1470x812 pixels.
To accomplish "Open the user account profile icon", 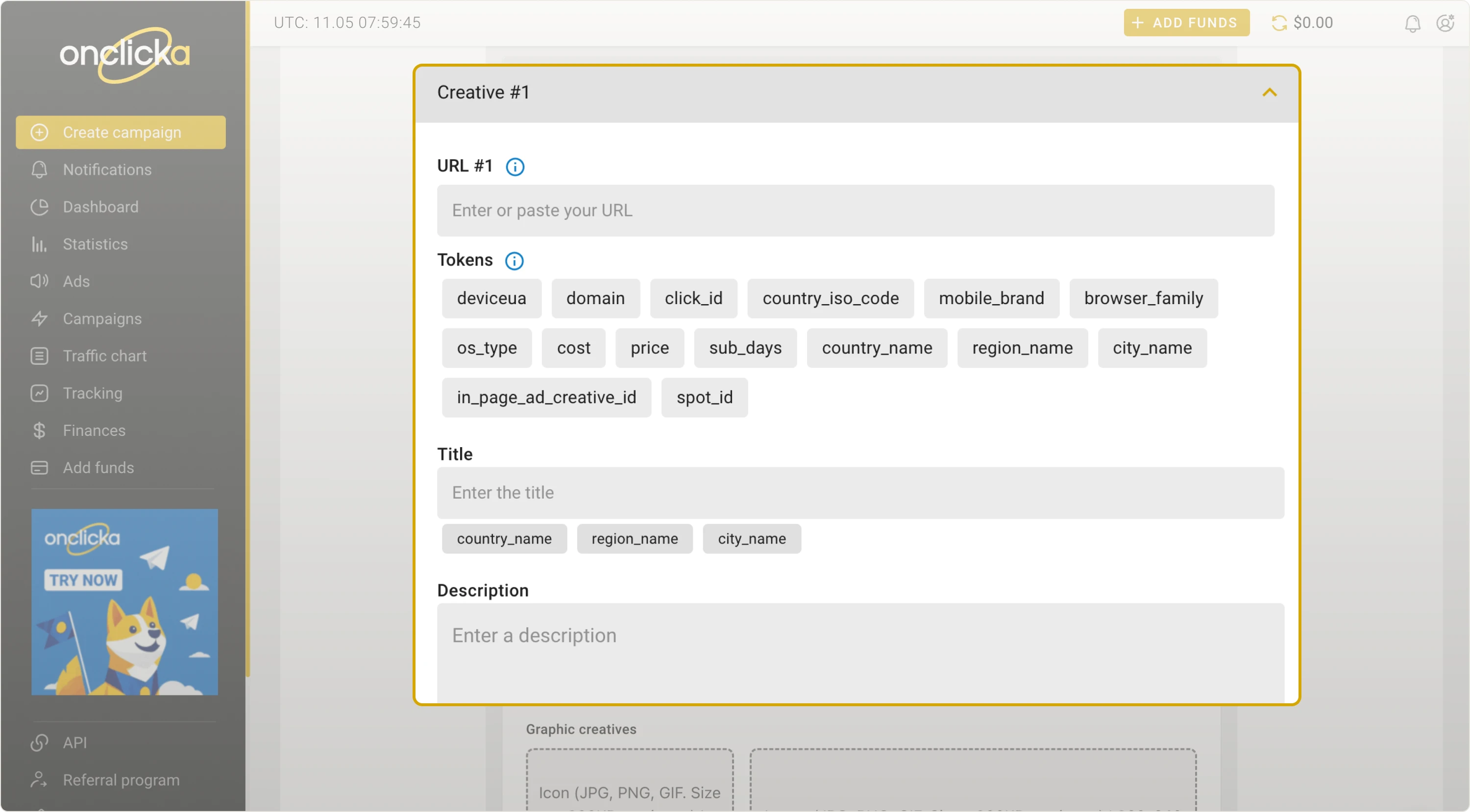I will tap(1445, 24).
